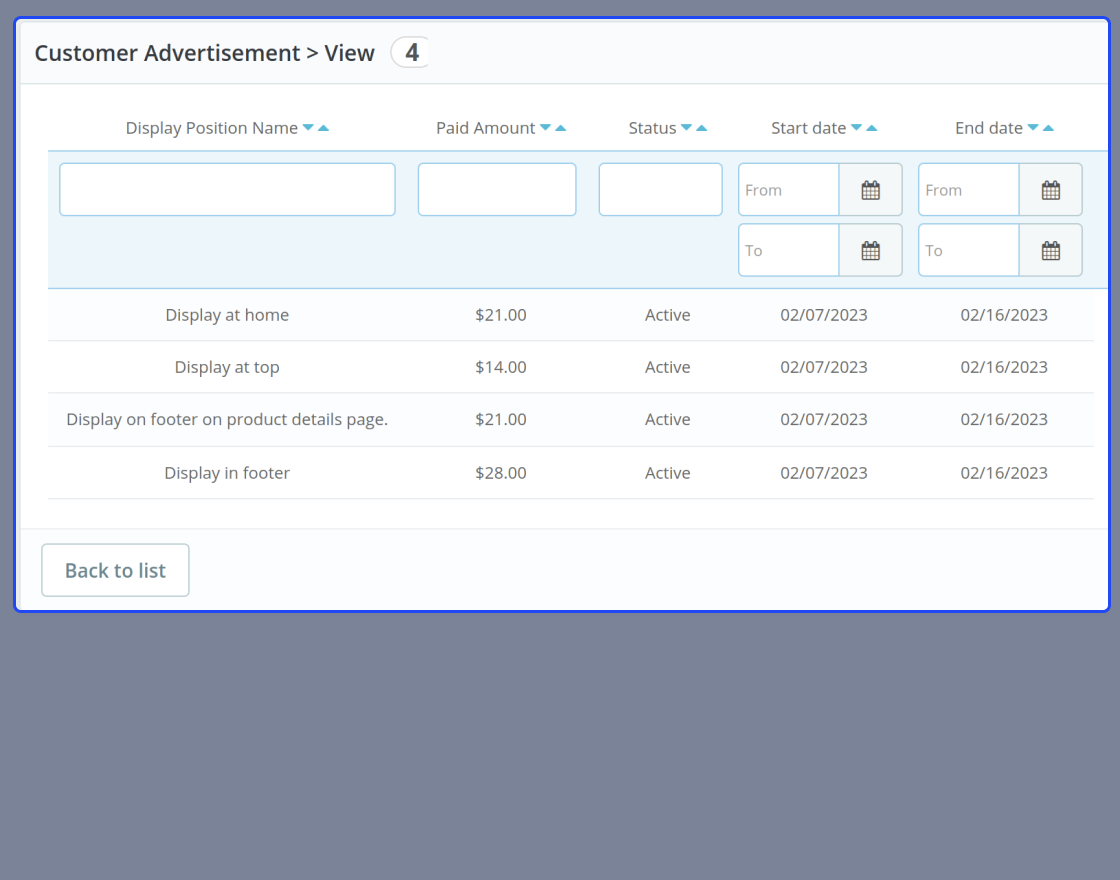The image size is (1120, 880).
Task: Focus the Status filter field
Action: click(x=661, y=189)
